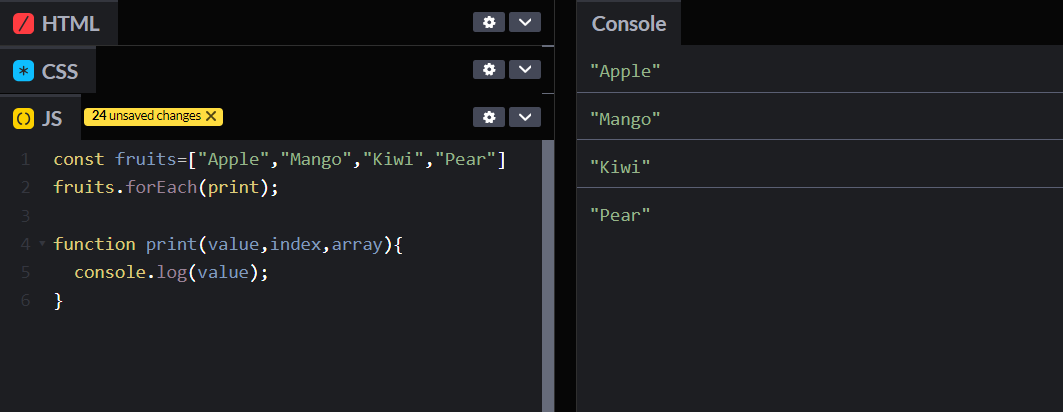1063x412 pixels.
Task: Place cursor on console.log line in editor
Action: [x=172, y=272]
